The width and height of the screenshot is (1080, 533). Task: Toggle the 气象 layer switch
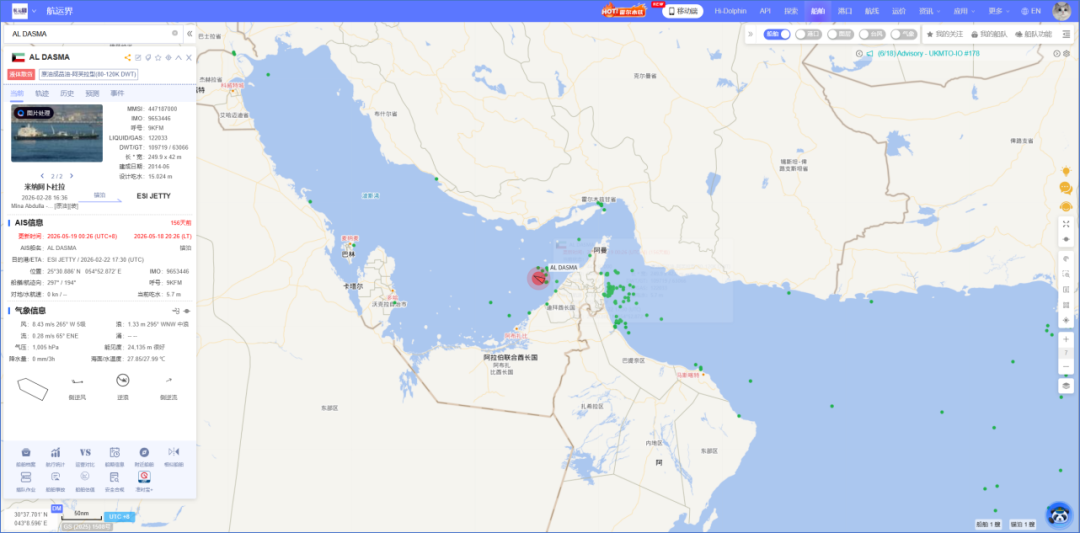[904, 34]
